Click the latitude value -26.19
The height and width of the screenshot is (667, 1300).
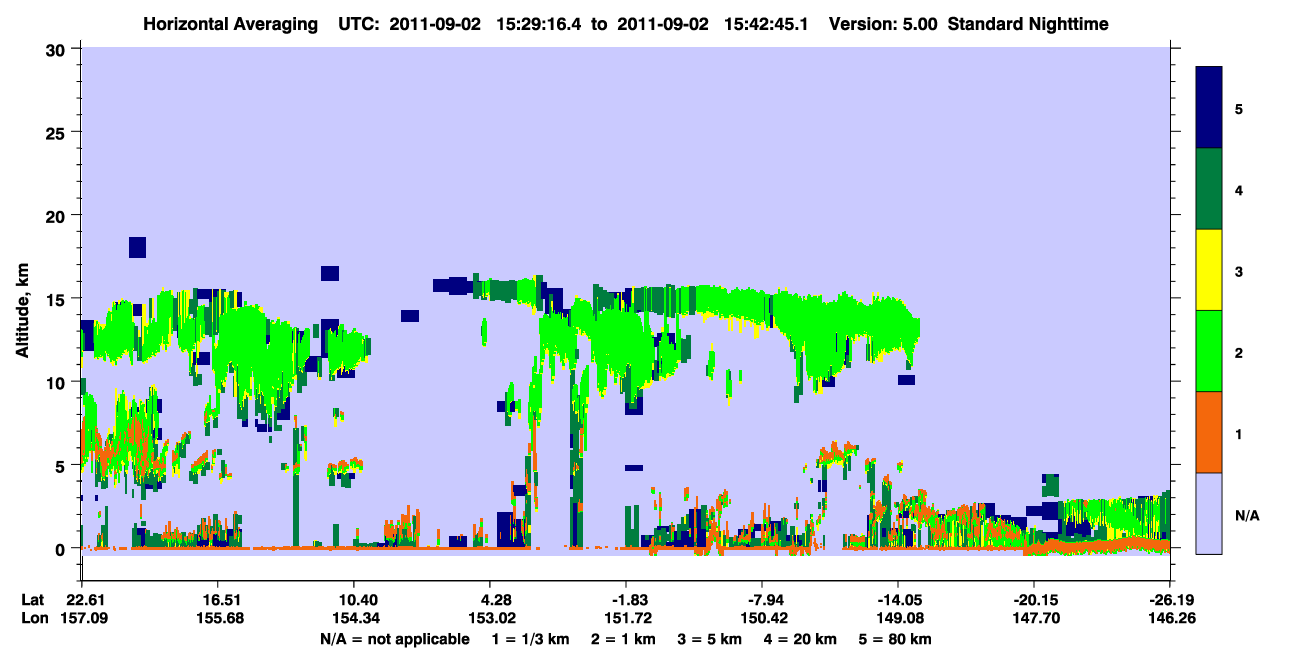point(1171,600)
